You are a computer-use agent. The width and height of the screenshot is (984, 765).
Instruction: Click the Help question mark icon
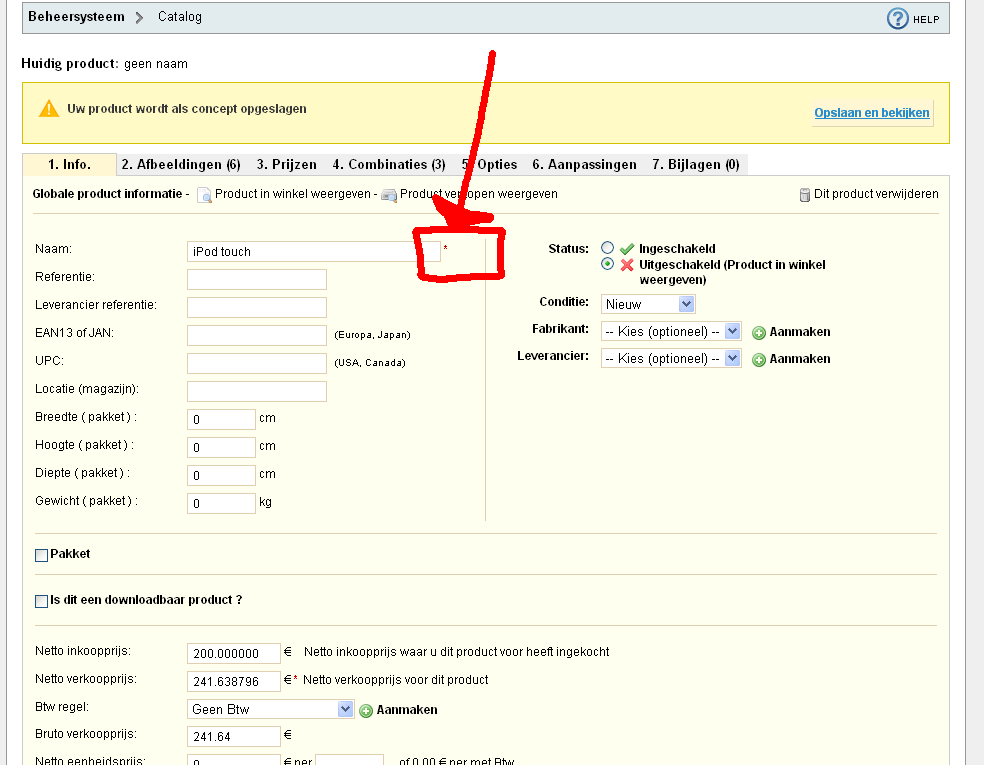pyautogui.click(x=898, y=19)
